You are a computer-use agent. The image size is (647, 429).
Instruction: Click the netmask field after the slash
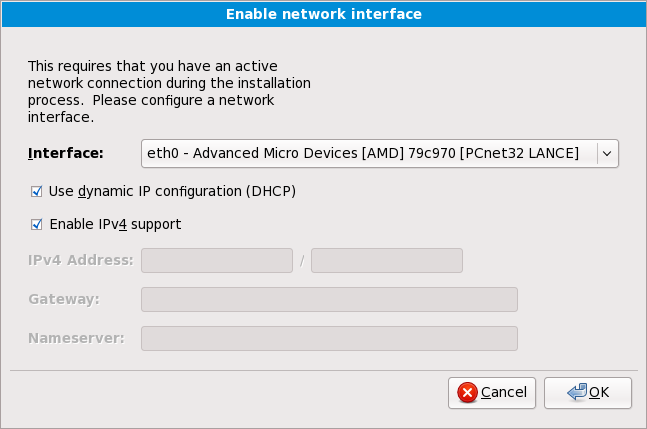point(386,261)
